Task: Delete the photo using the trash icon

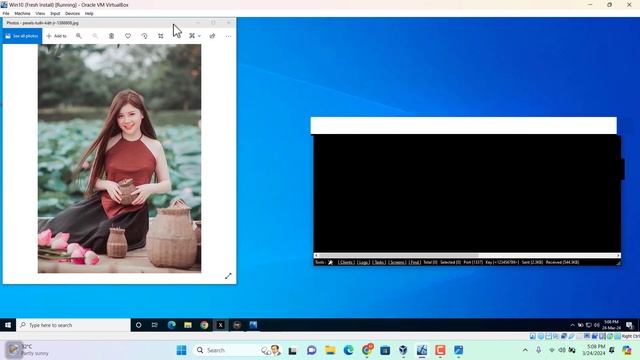Action: pos(111,36)
